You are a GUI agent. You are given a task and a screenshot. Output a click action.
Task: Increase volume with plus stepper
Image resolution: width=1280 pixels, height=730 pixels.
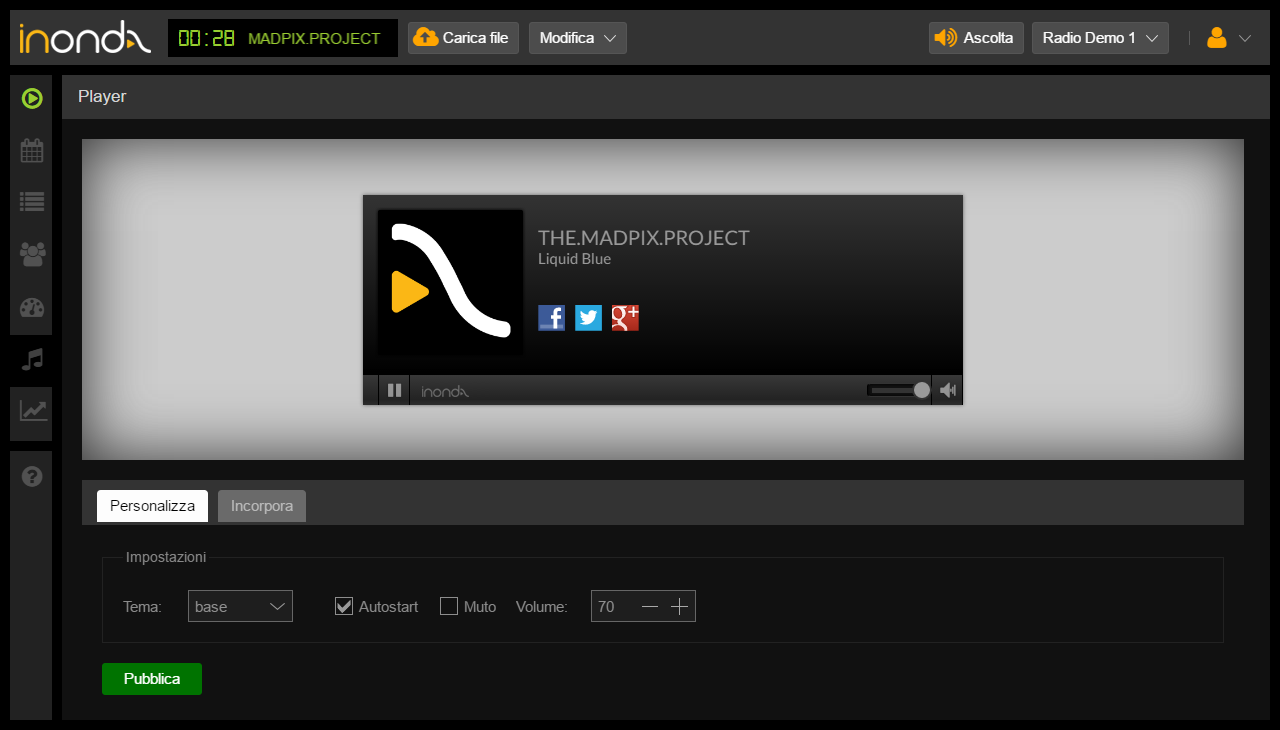click(680, 606)
